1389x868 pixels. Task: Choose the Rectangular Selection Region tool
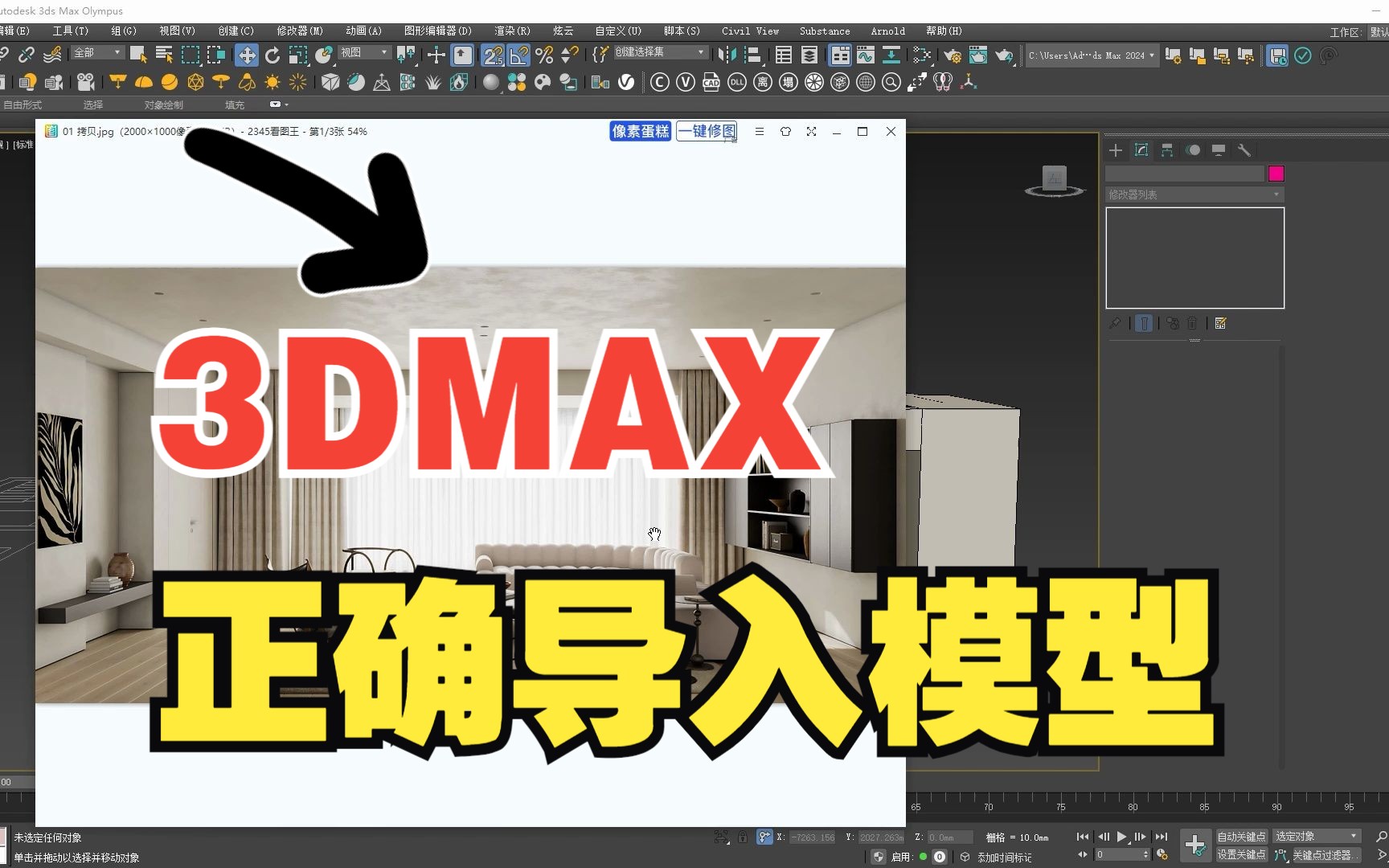point(190,55)
